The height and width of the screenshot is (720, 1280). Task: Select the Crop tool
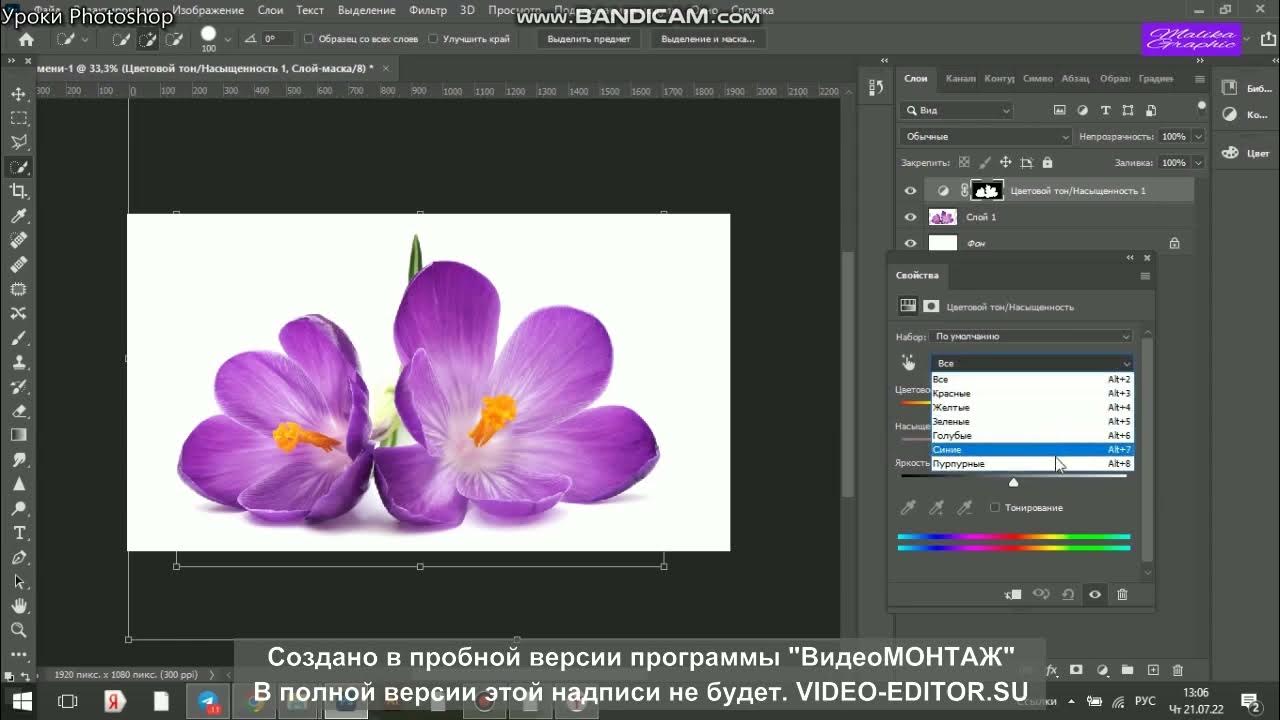point(19,191)
